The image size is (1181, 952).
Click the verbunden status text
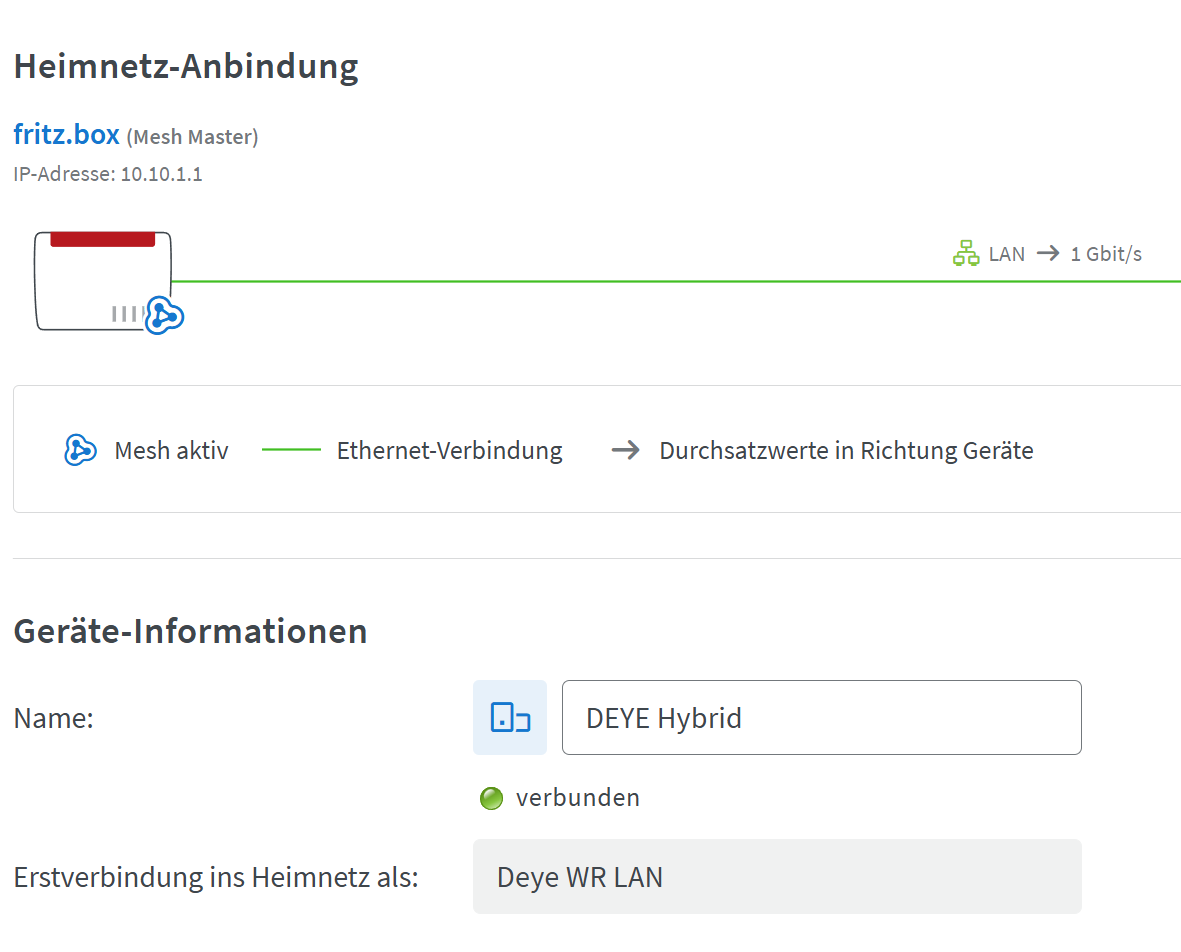click(578, 797)
